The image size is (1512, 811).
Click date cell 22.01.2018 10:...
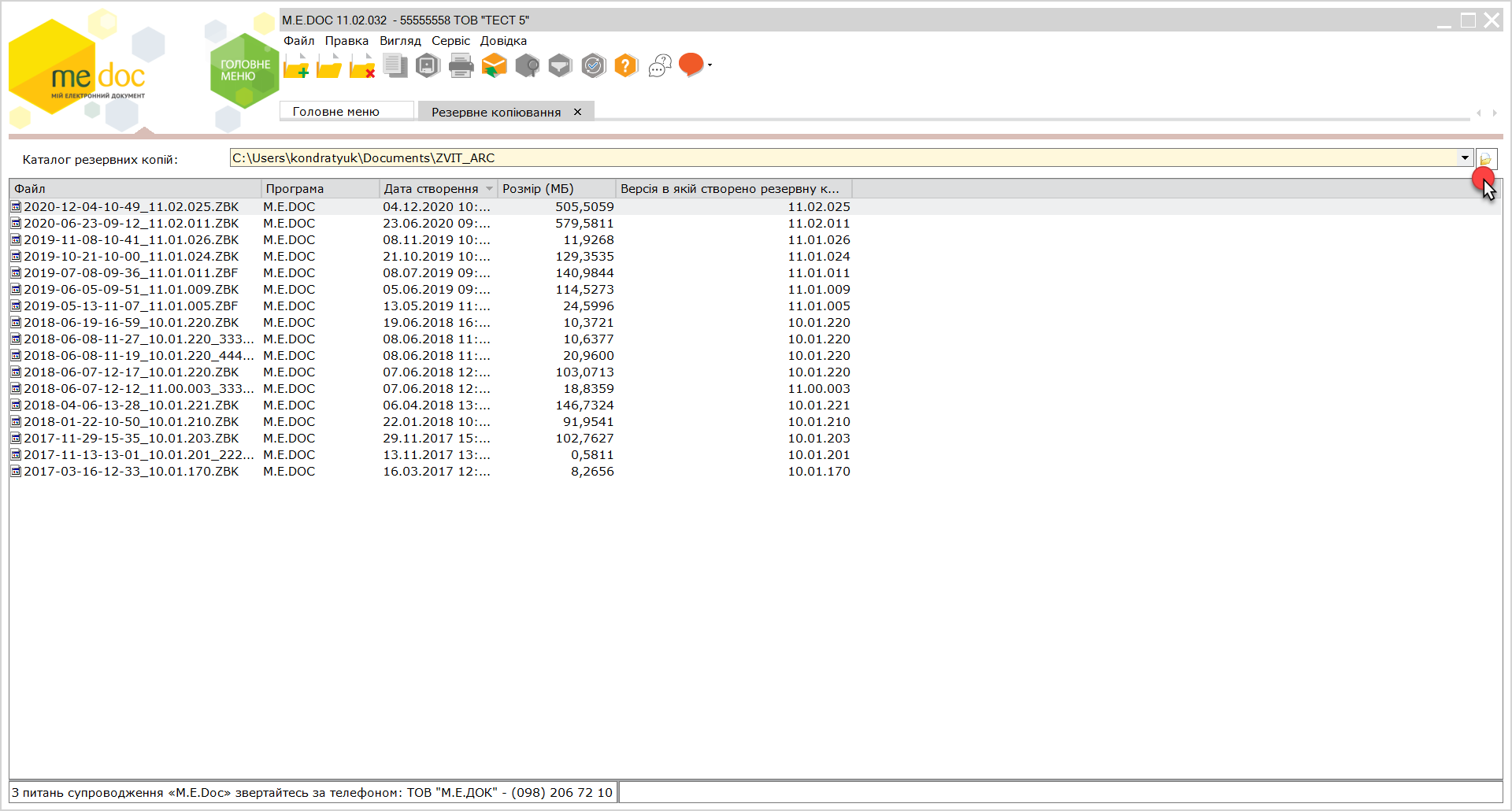pos(436,422)
